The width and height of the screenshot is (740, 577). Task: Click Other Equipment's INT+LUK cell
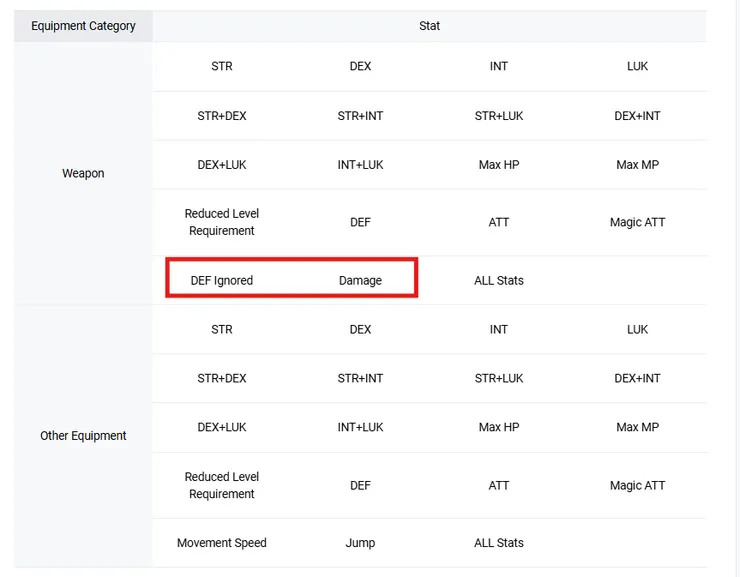[x=360, y=427]
